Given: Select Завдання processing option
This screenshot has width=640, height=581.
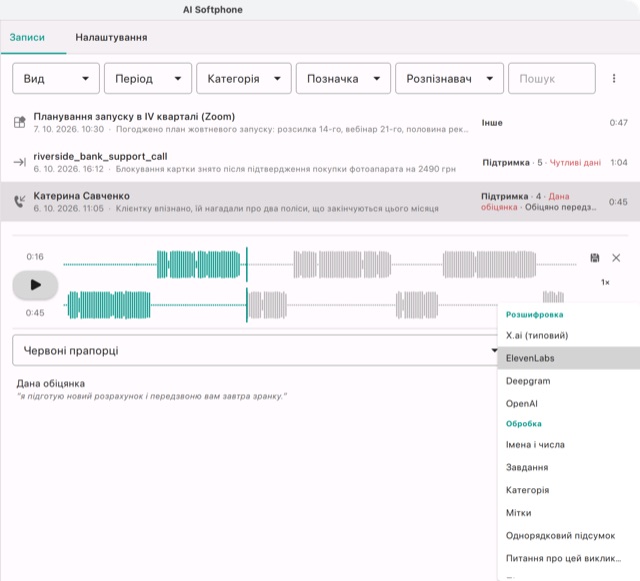Looking at the screenshot, I should click(x=569, y=467).
